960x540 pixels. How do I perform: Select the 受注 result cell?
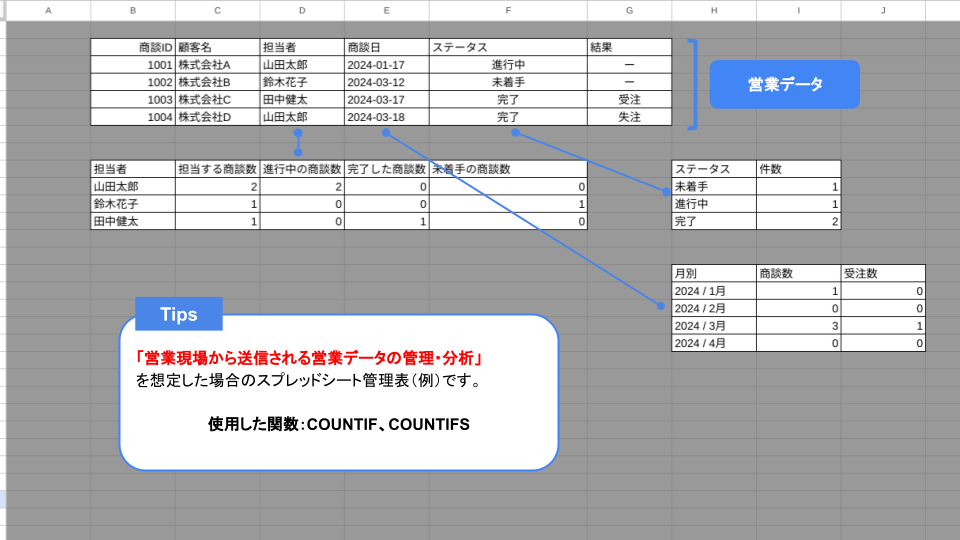[x=629, y=100]
